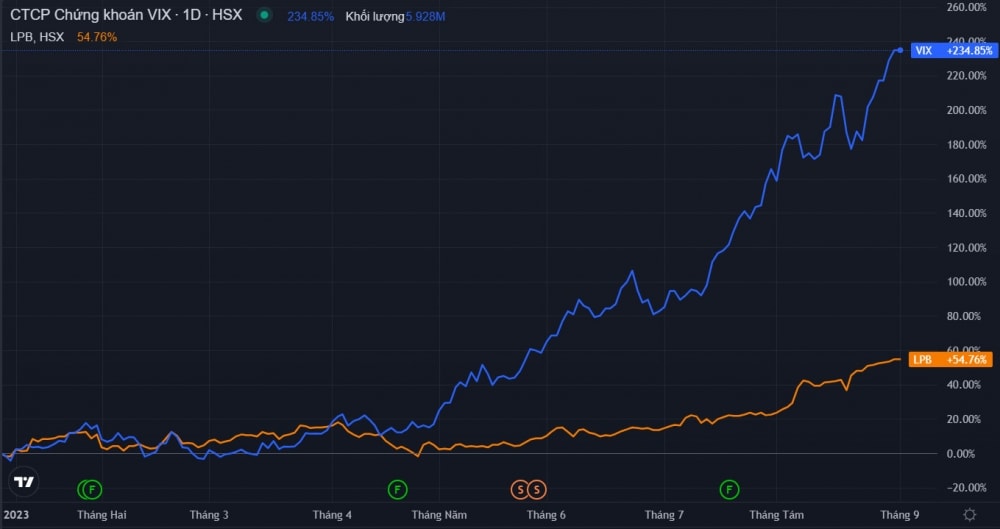This screenshot has width=1000, height=529.
Task: Click the blue 234.85% legend value
Action: (311, 17)
